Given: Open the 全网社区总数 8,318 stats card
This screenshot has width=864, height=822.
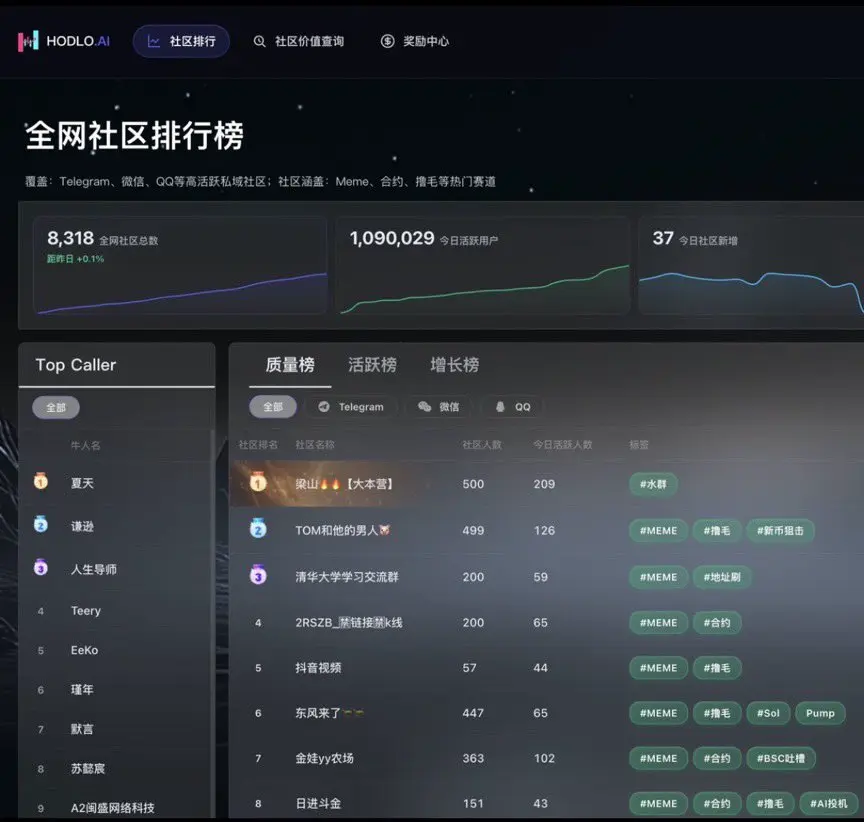Looking at the screenshot, I should pos(180,266).
